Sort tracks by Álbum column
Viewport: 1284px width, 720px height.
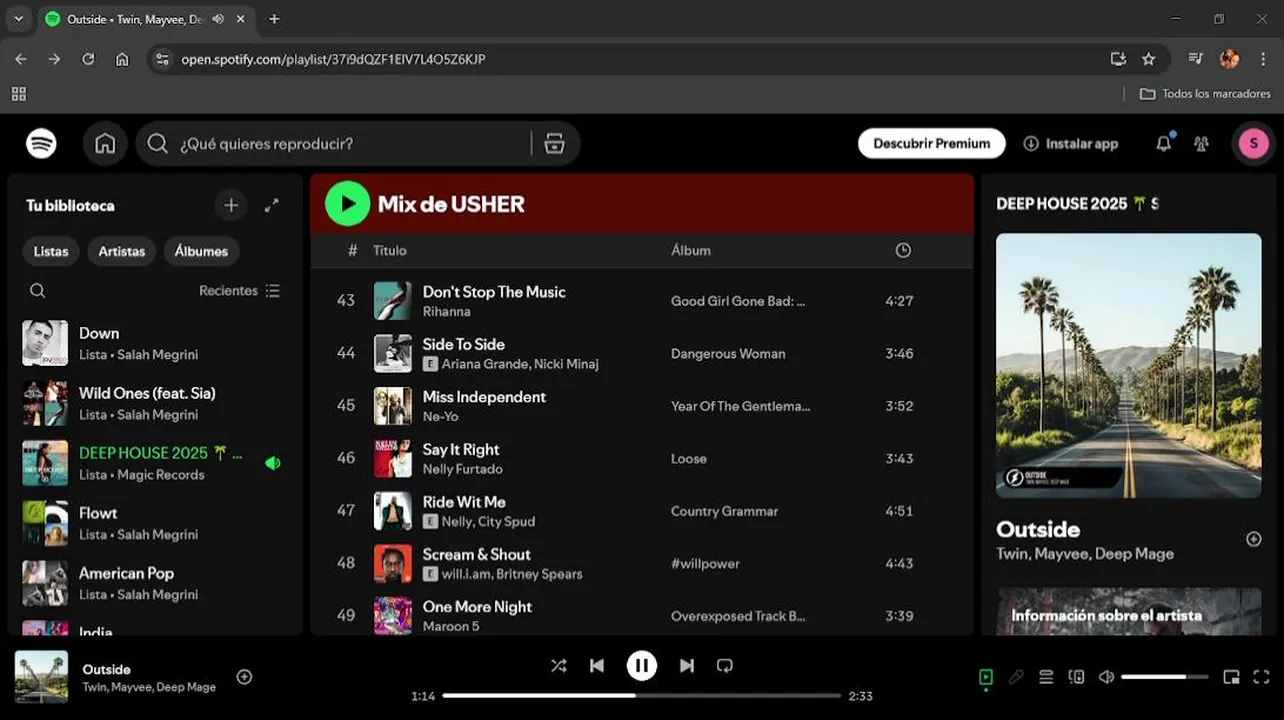691,250
